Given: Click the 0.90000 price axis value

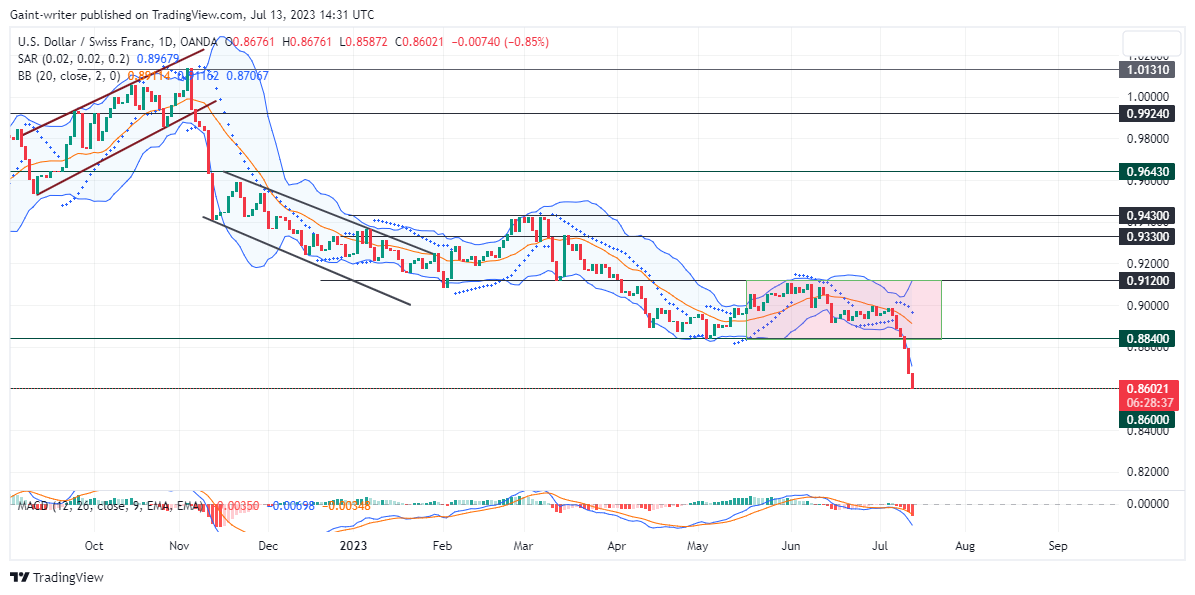Looking at the screenshot, I should pyautogui.click(x=1147, y=305).
